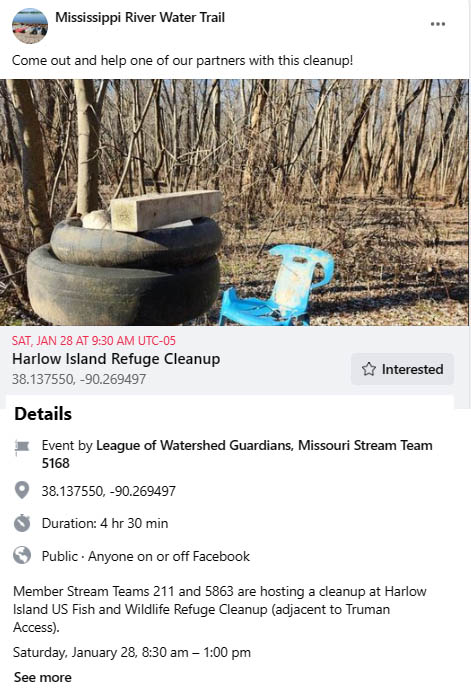The height and width of the screenshot is (692, 471).
Task: Click the location pin icon
Action: point(22,490)
